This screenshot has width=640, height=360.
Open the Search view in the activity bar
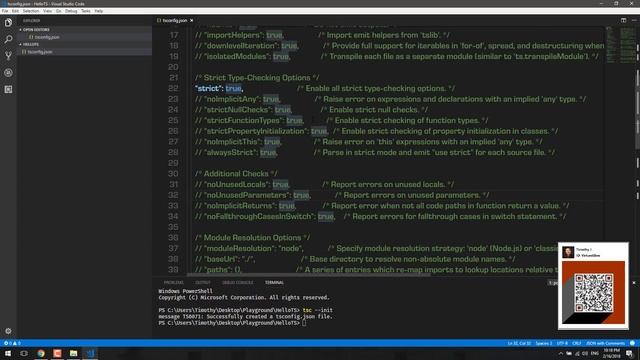(8, 39)
